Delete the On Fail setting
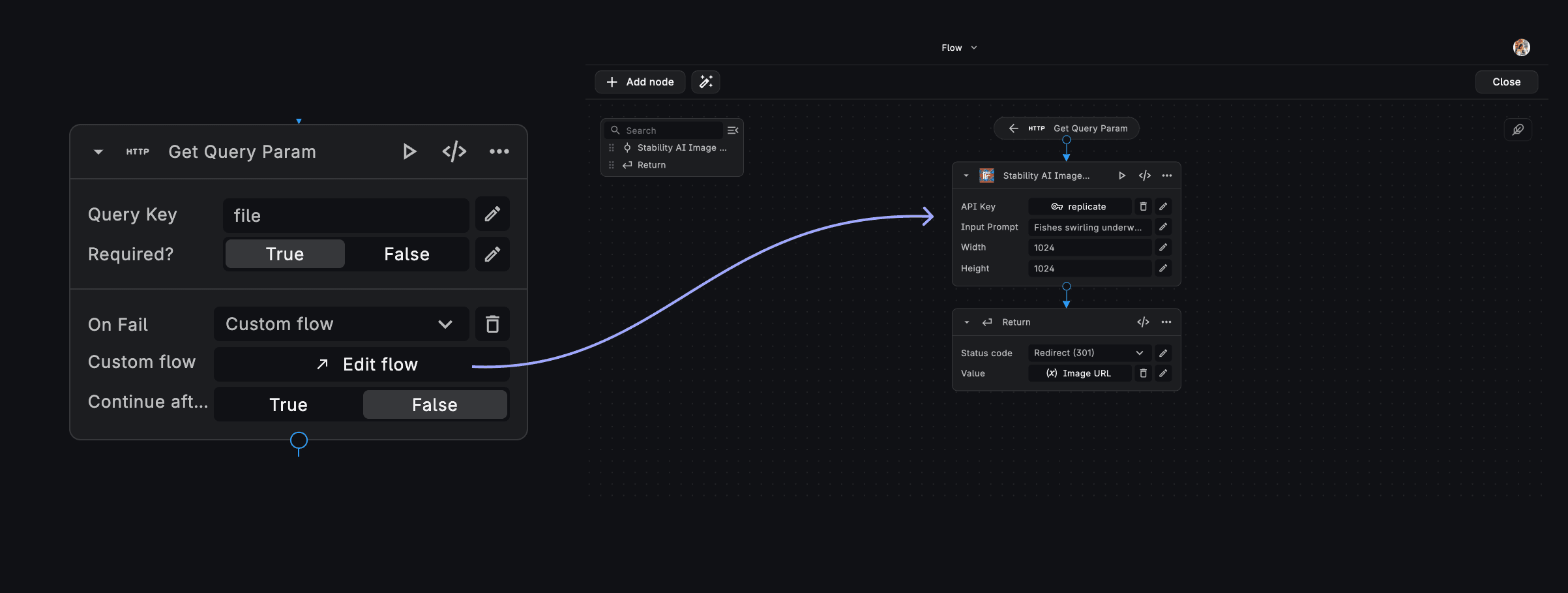 click(x=492, y=324)
